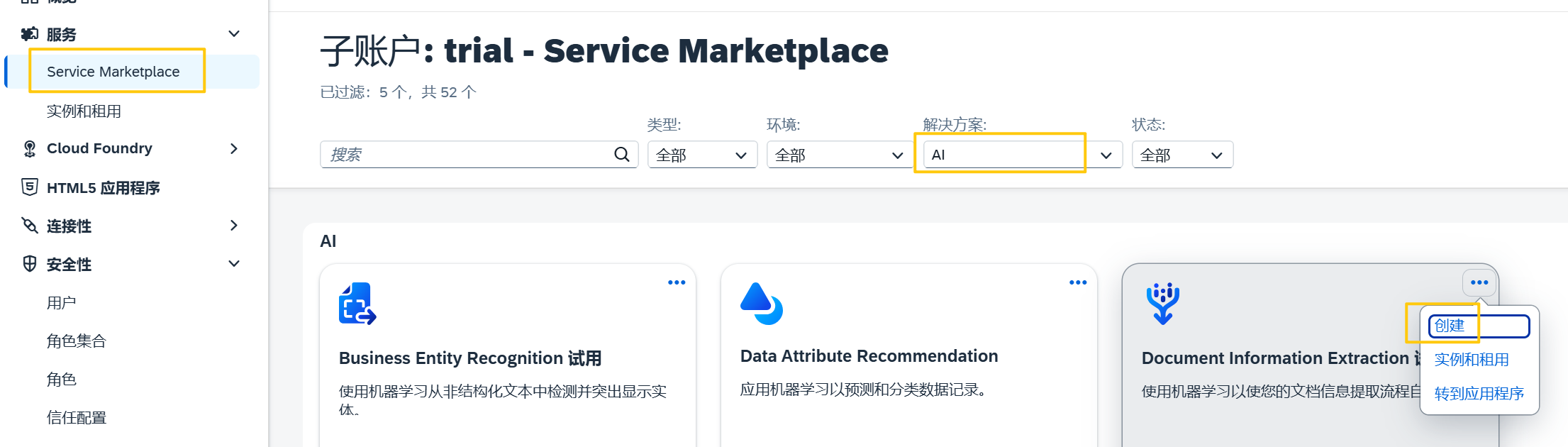Select 转到应用程序 in the popup menu
The image size is (1568, 447).
coord(1479,394)
